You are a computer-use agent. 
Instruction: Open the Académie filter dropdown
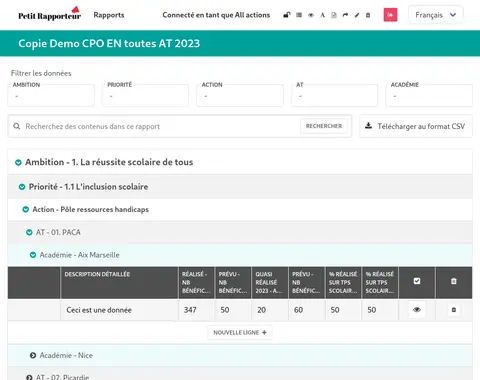pos(429,95)
